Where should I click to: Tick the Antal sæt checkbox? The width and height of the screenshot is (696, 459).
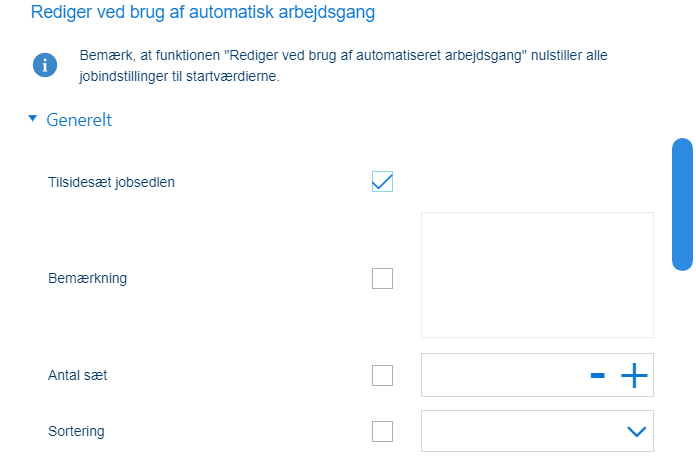[x=382, y=376]
